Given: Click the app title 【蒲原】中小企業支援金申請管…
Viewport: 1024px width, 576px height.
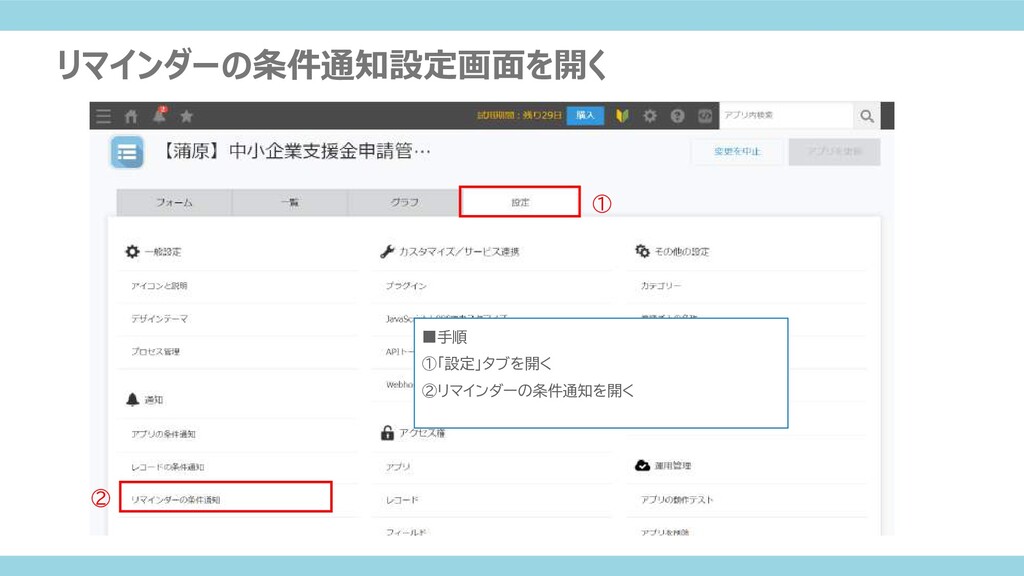Looking at the screenshot, I should tap(295, 152).
